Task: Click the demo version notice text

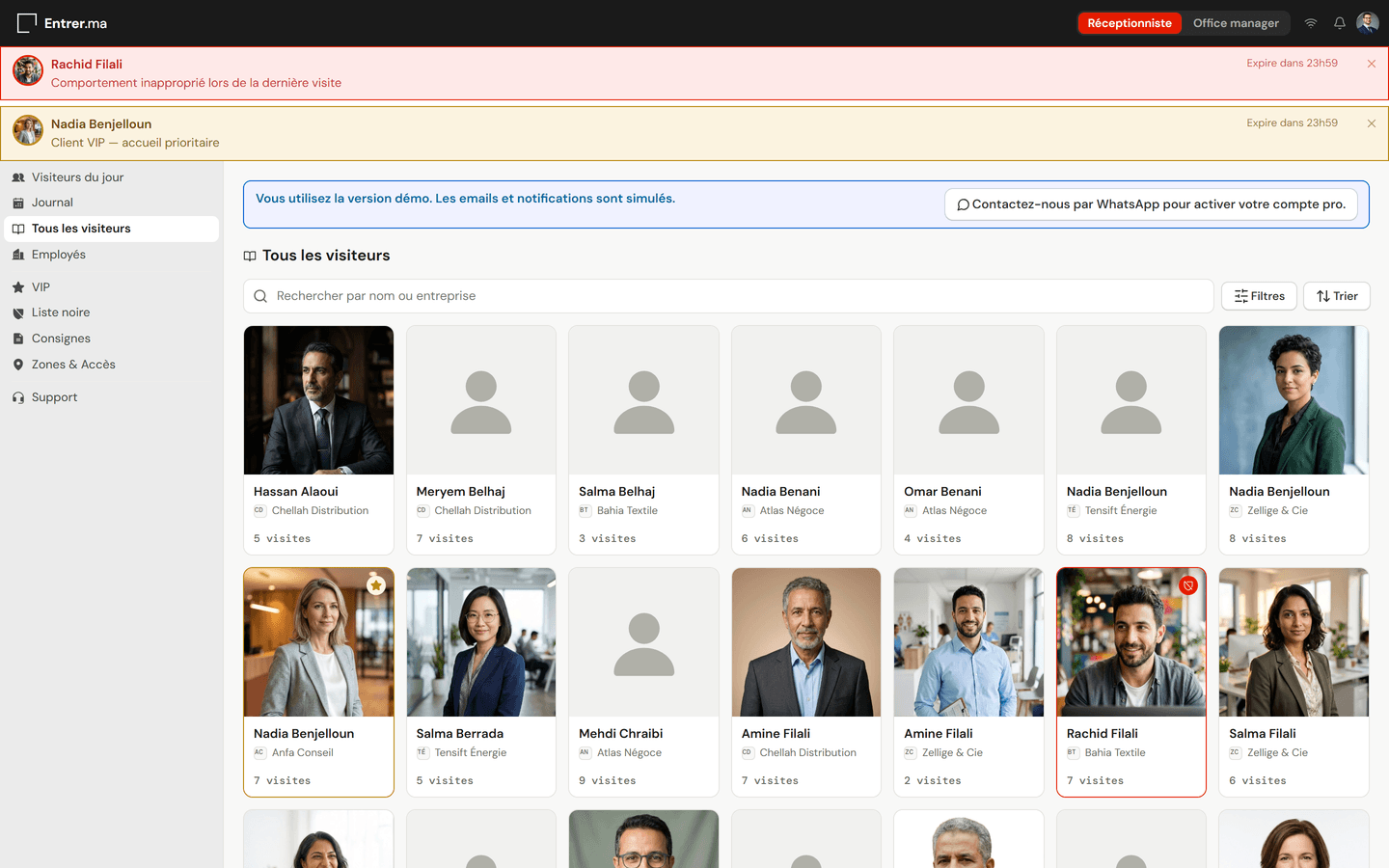Action: point(465,199)
